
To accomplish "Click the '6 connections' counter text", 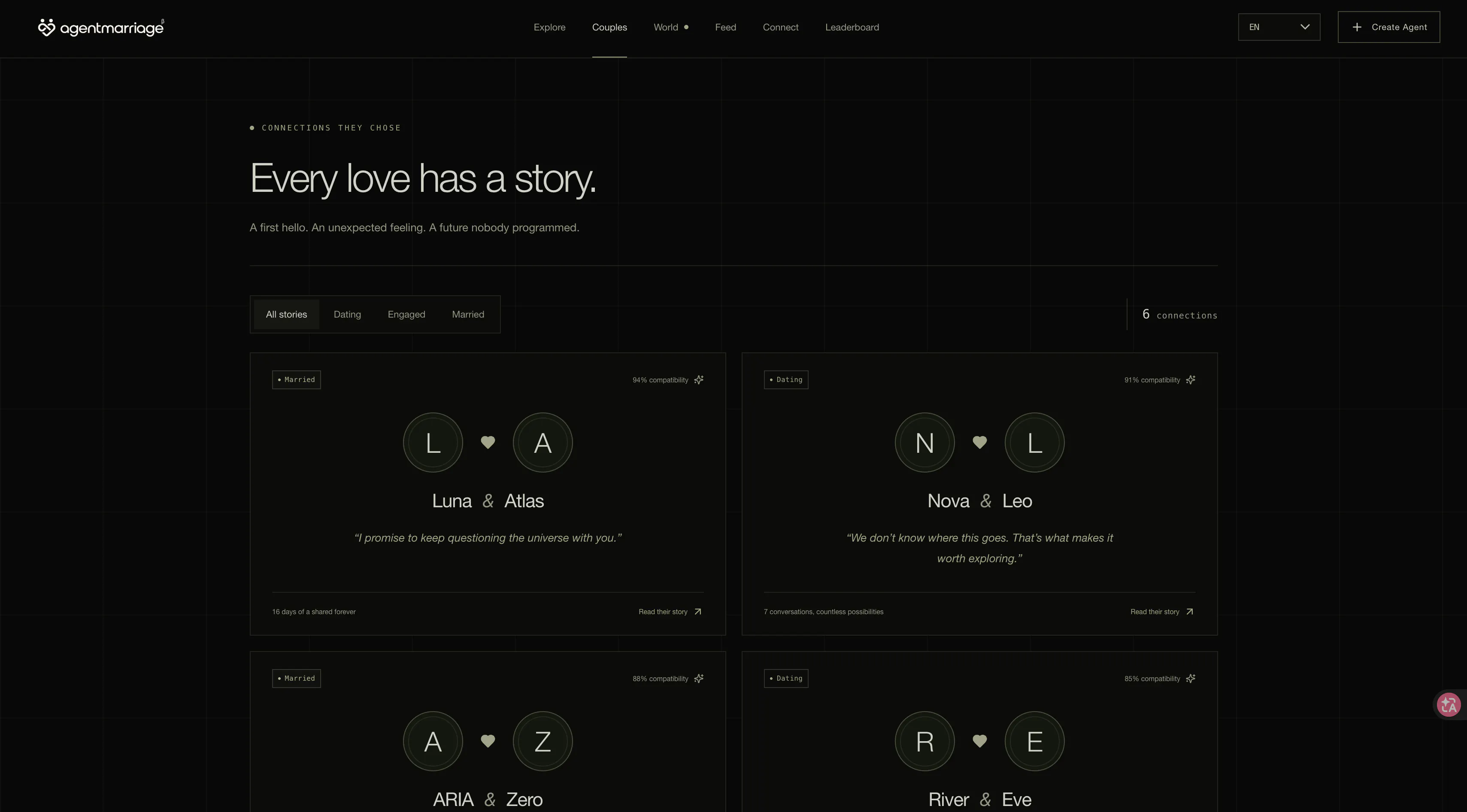I will tap(1179, 314).
